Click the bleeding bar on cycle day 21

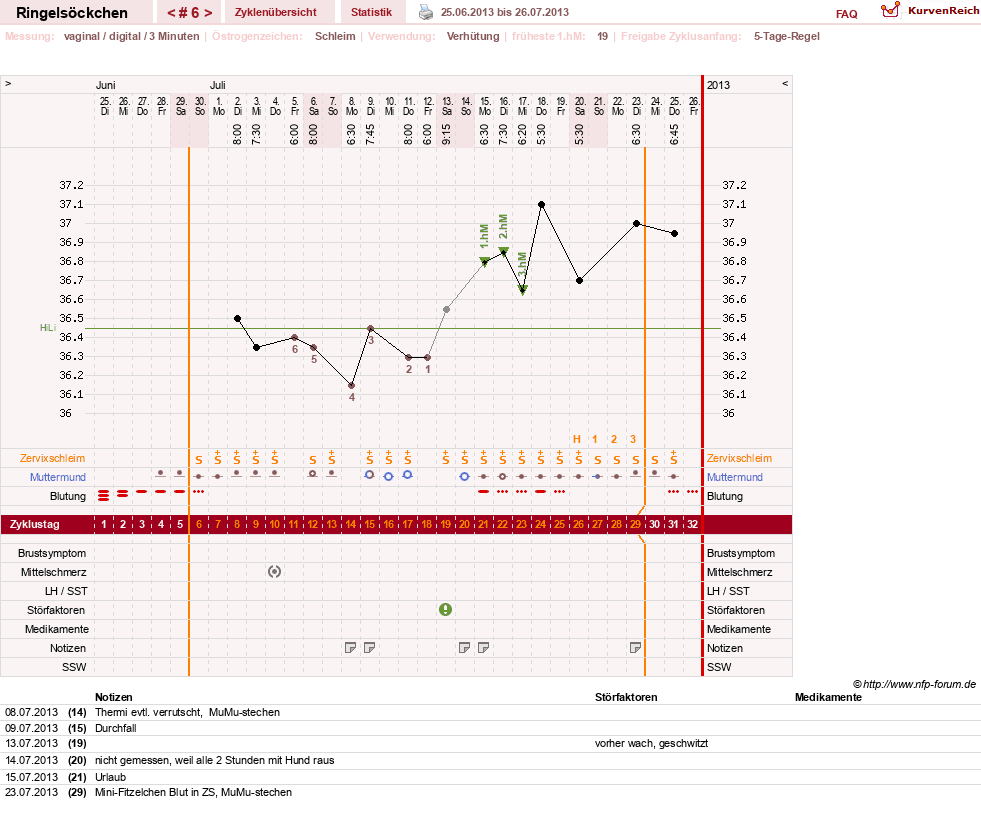pos(483,492)
